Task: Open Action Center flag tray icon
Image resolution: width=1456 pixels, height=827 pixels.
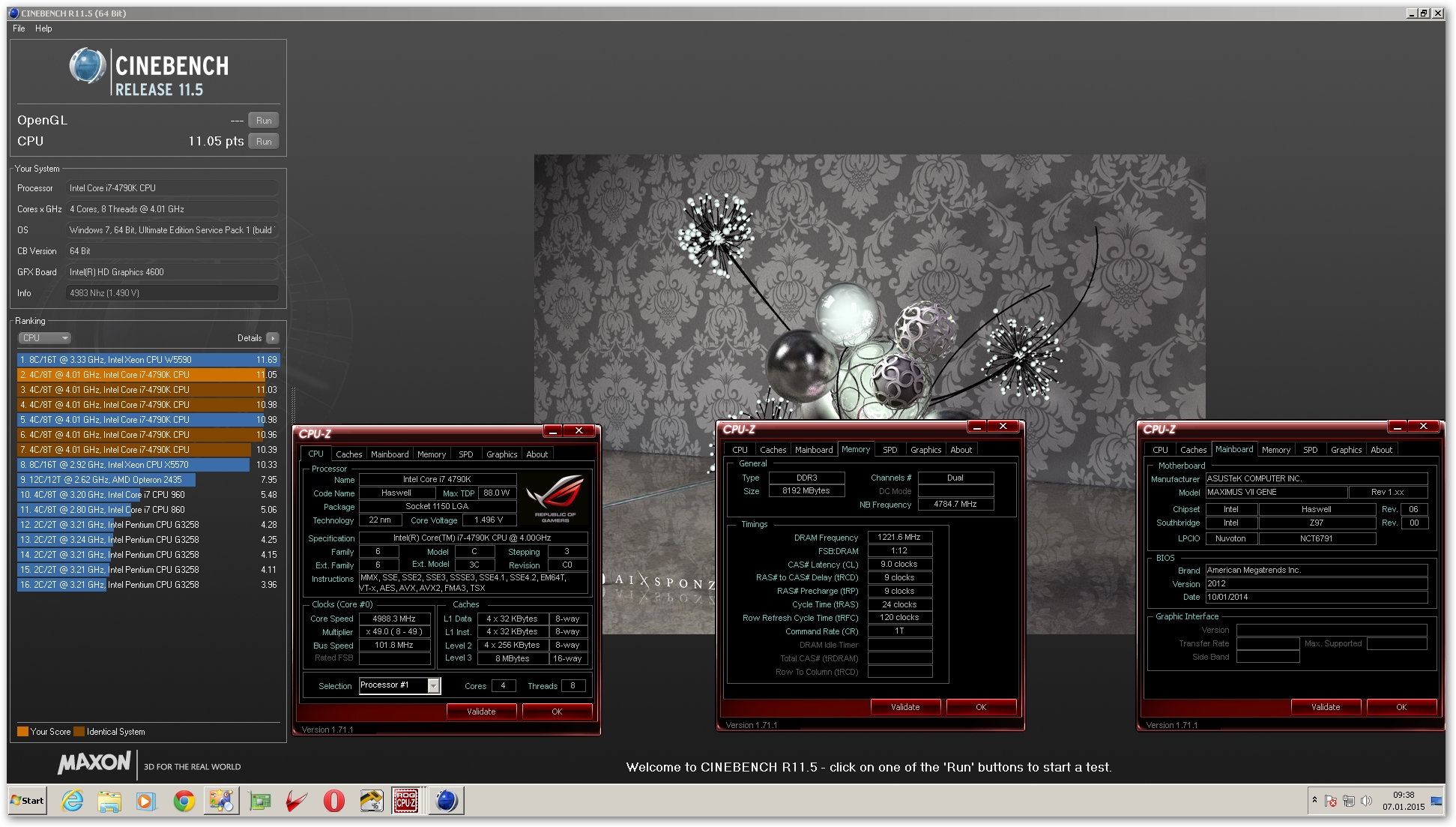Action: [x=1331, y=801]
